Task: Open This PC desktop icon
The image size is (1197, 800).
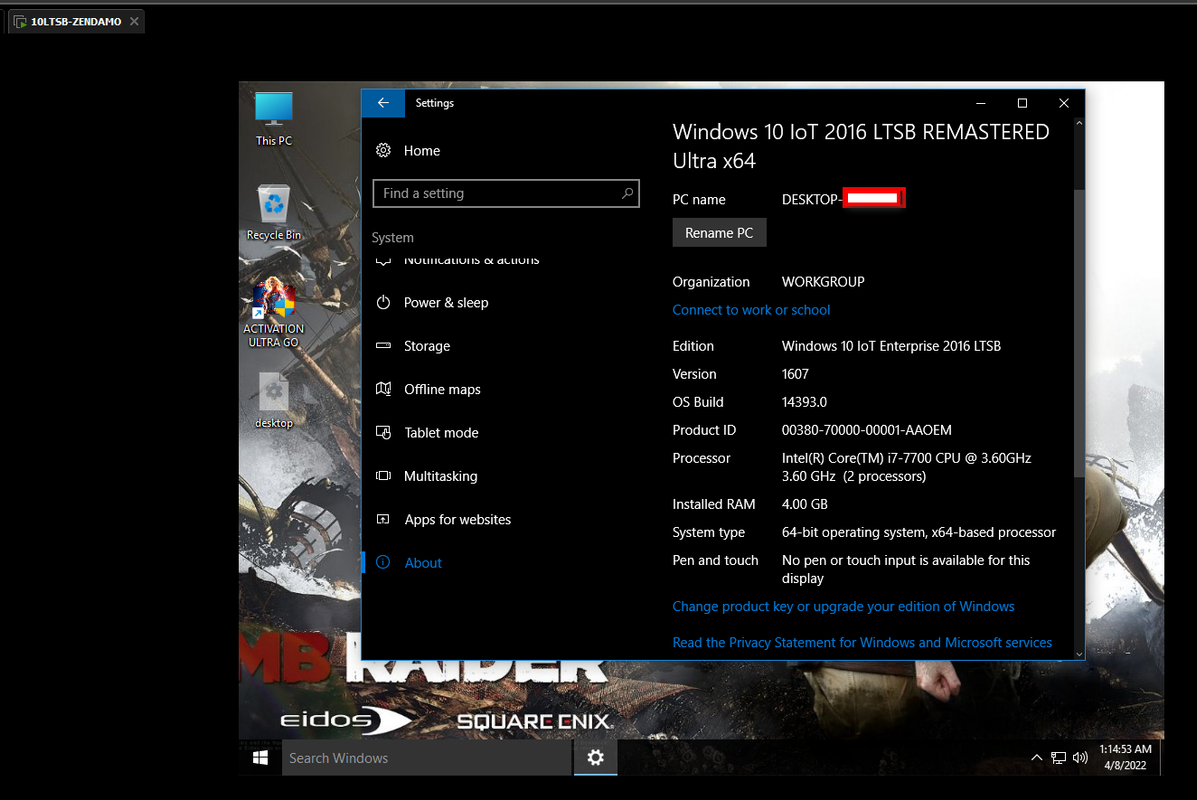Action: tap(273, 118)
